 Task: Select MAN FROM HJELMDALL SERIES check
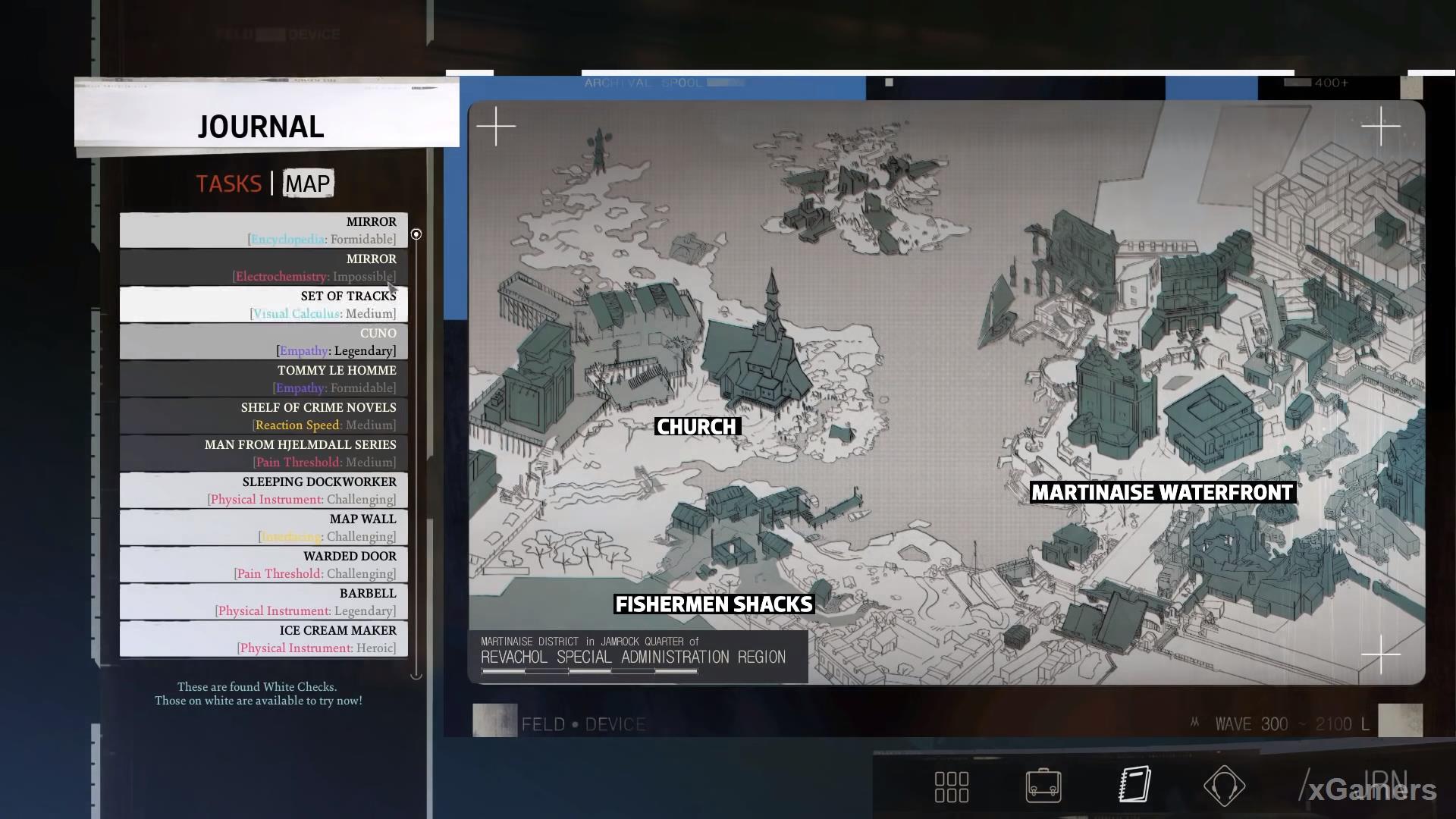[264, 453]
